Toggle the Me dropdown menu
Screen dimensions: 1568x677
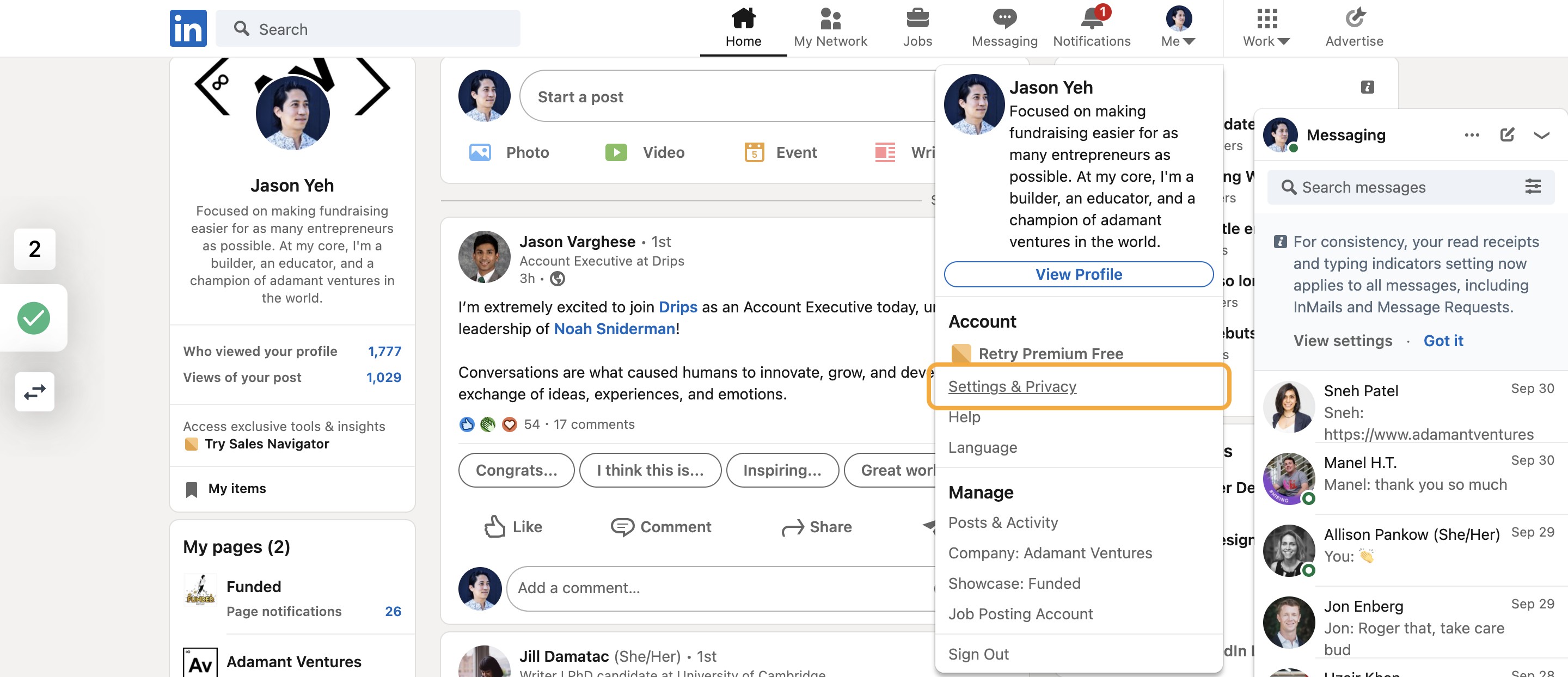coord(1178,28)
